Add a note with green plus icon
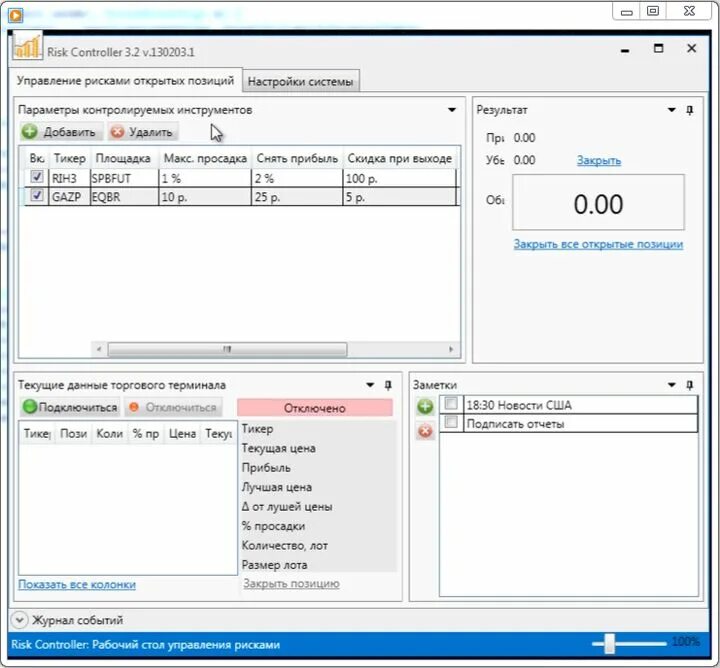 (425, 406)
